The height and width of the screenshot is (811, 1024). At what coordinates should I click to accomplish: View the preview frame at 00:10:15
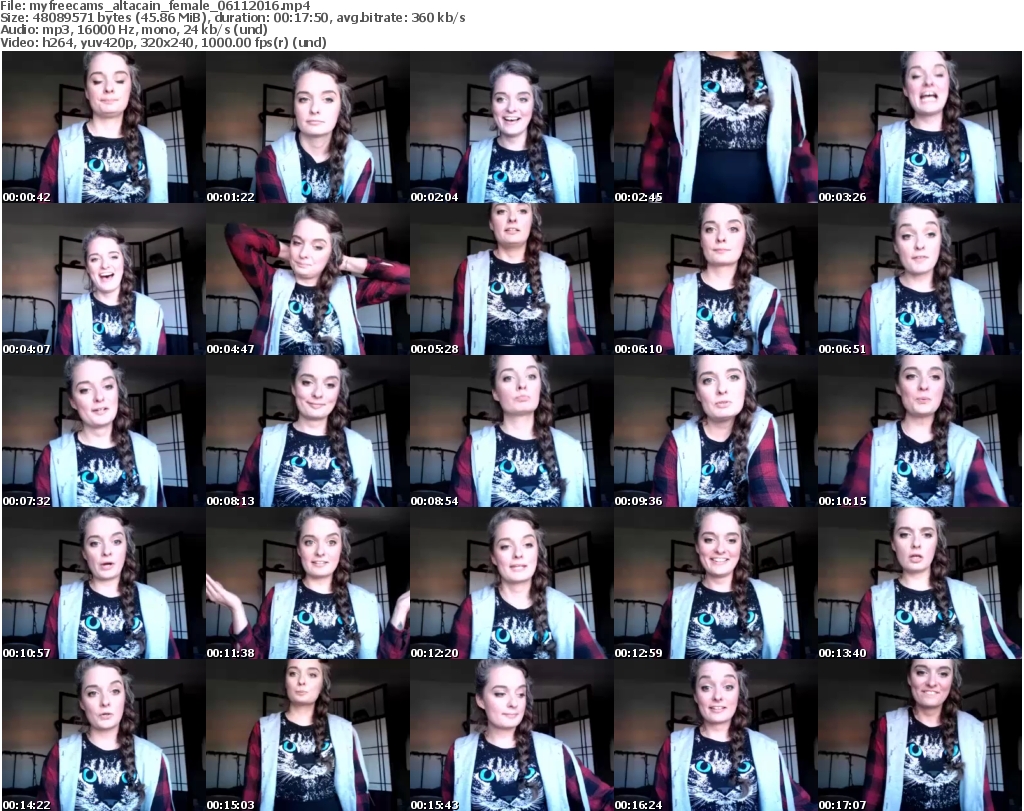coord(920,432)
